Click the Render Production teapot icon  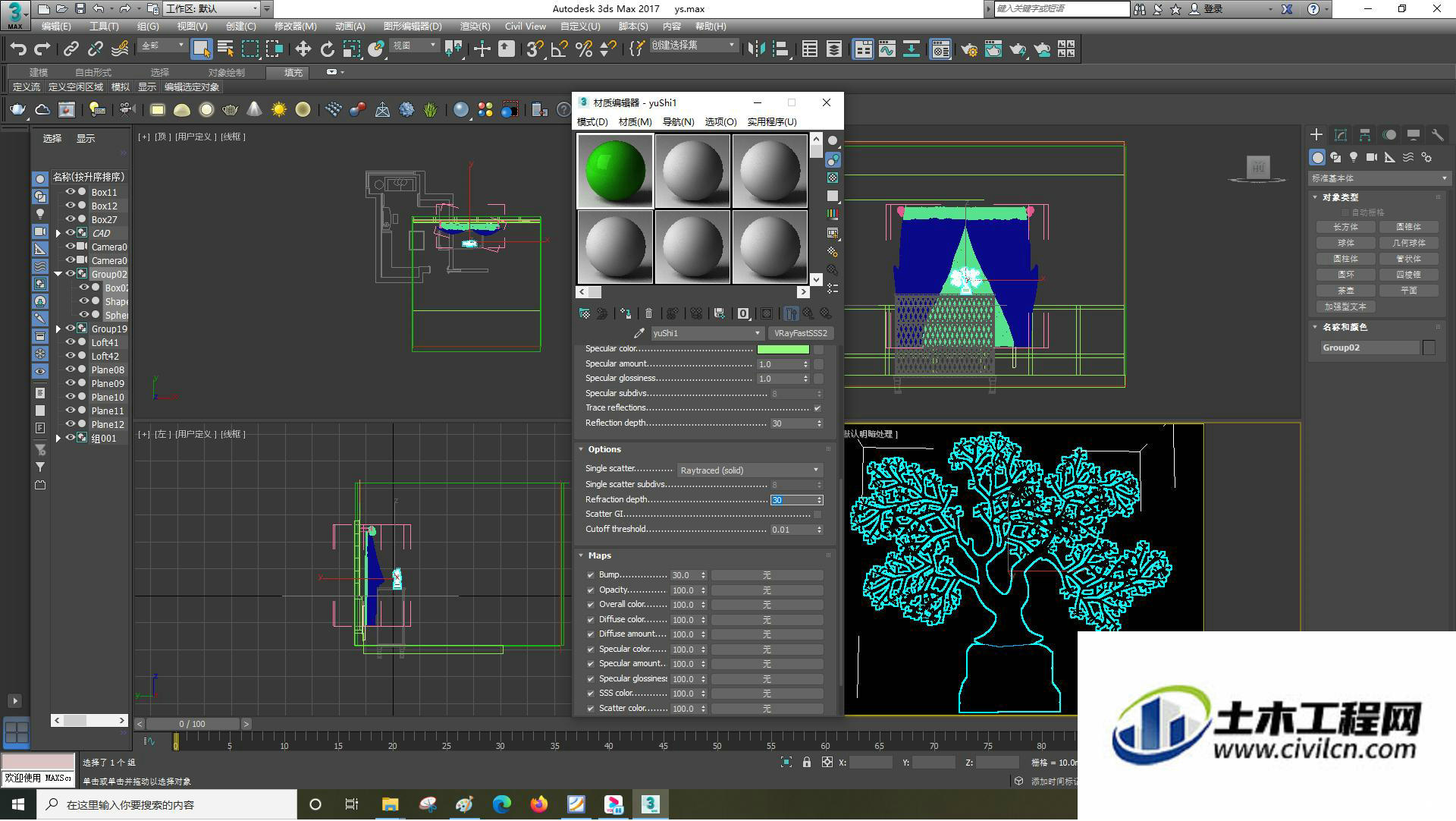[x=1018, y=49]
